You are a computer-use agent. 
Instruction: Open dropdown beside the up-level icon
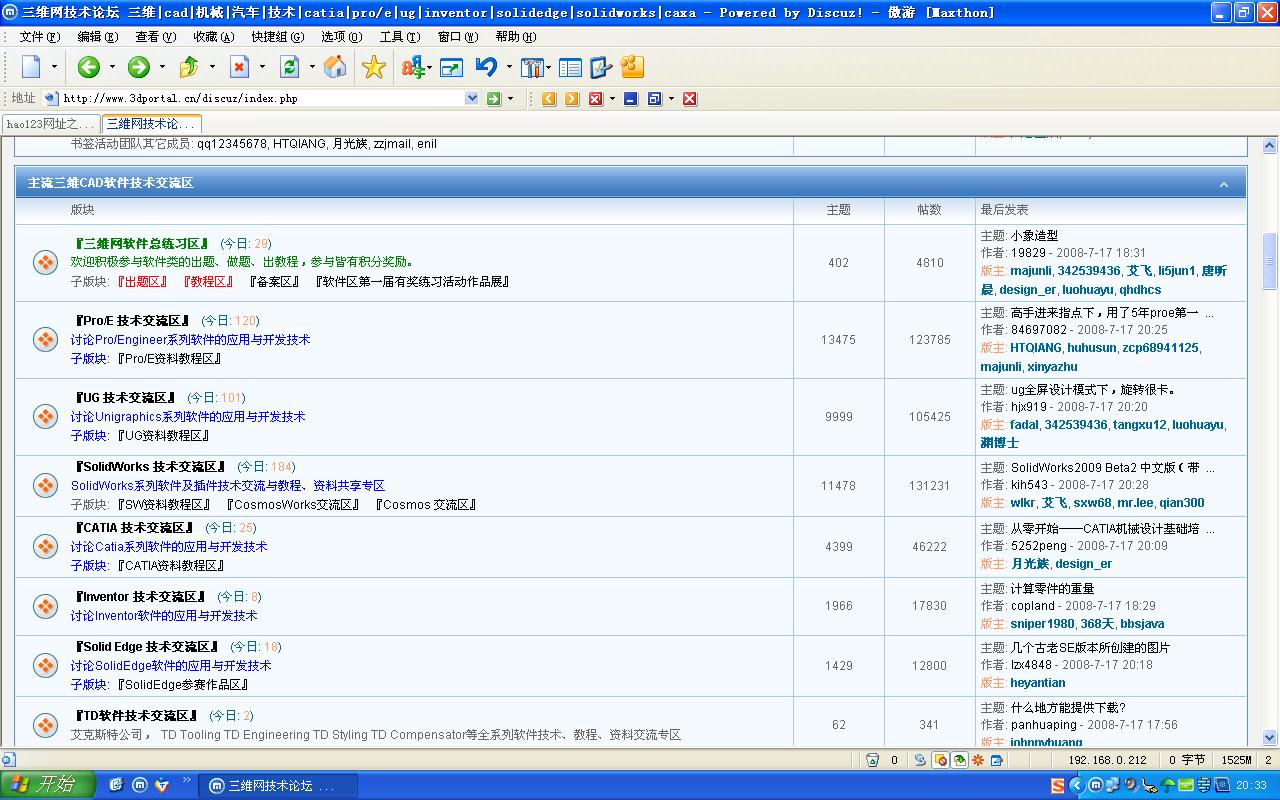(212, 67)
